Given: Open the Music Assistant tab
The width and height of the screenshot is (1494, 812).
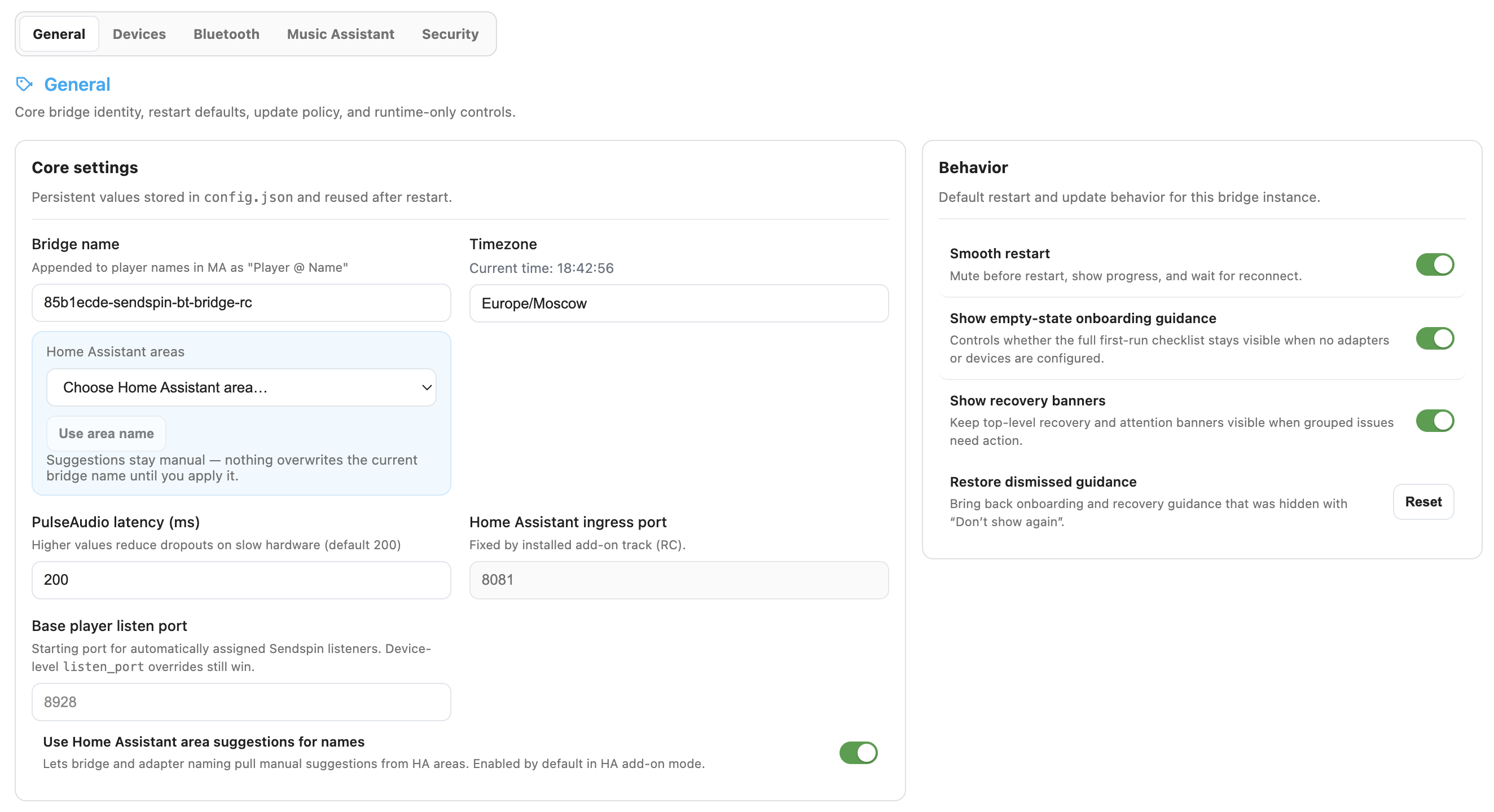Looking at the screenshot, I should pos(340,34).
